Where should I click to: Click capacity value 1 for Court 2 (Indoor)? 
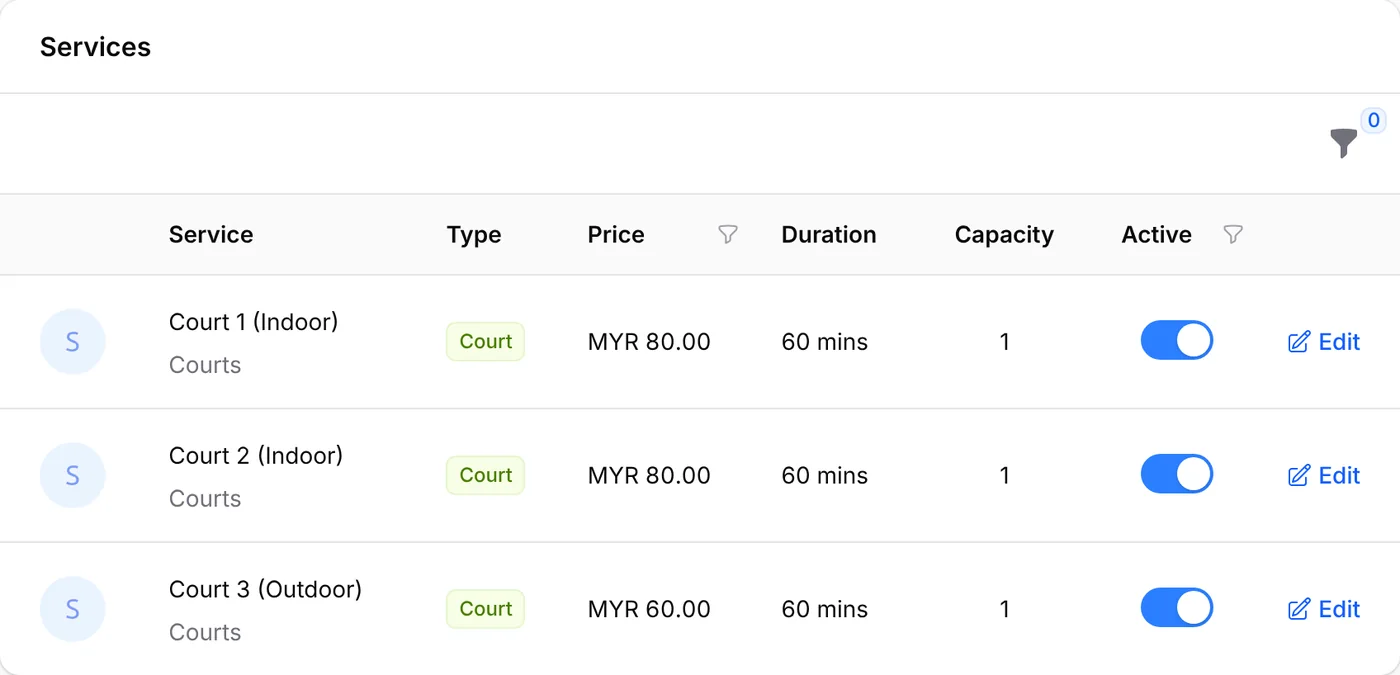pos(1004,476)
